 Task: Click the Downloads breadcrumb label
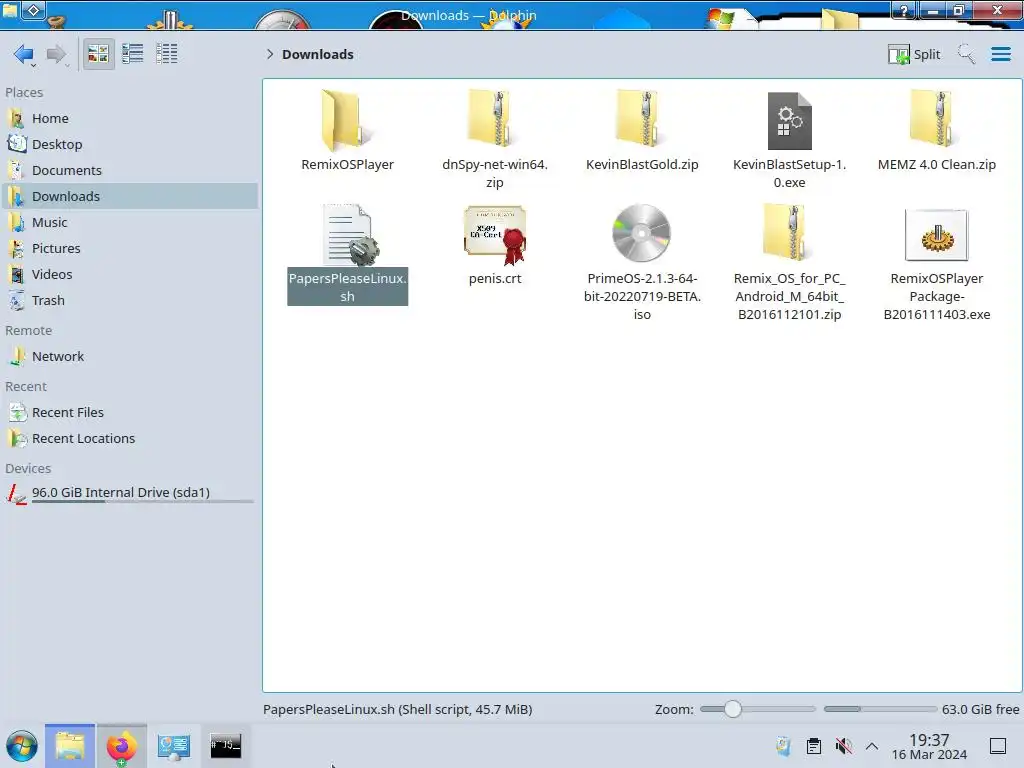click(x=317, y=54)
